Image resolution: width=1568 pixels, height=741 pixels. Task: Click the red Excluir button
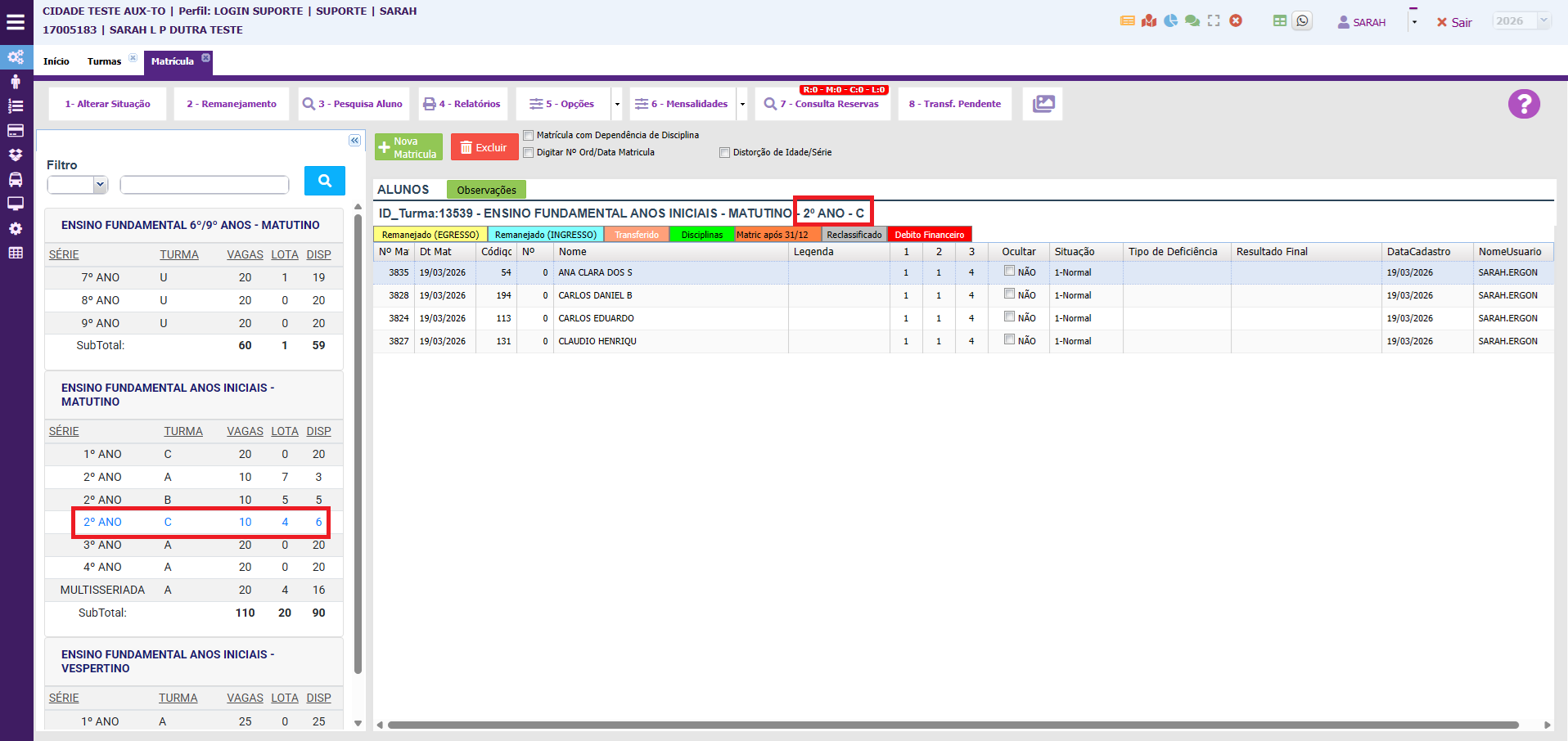point(484,147)
